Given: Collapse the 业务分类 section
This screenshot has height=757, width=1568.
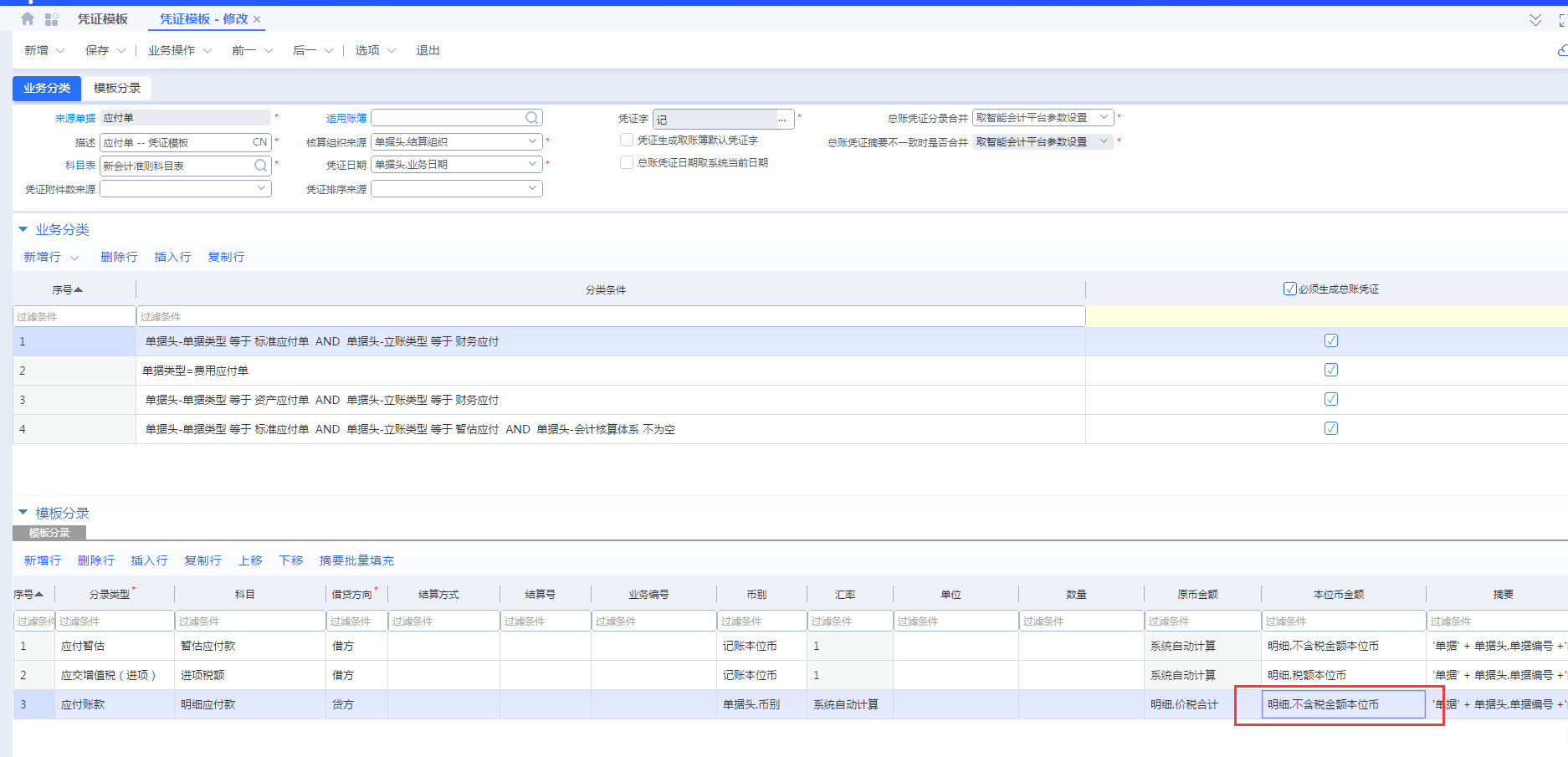Looking at the screenshot, I should [x=23, y=229].
